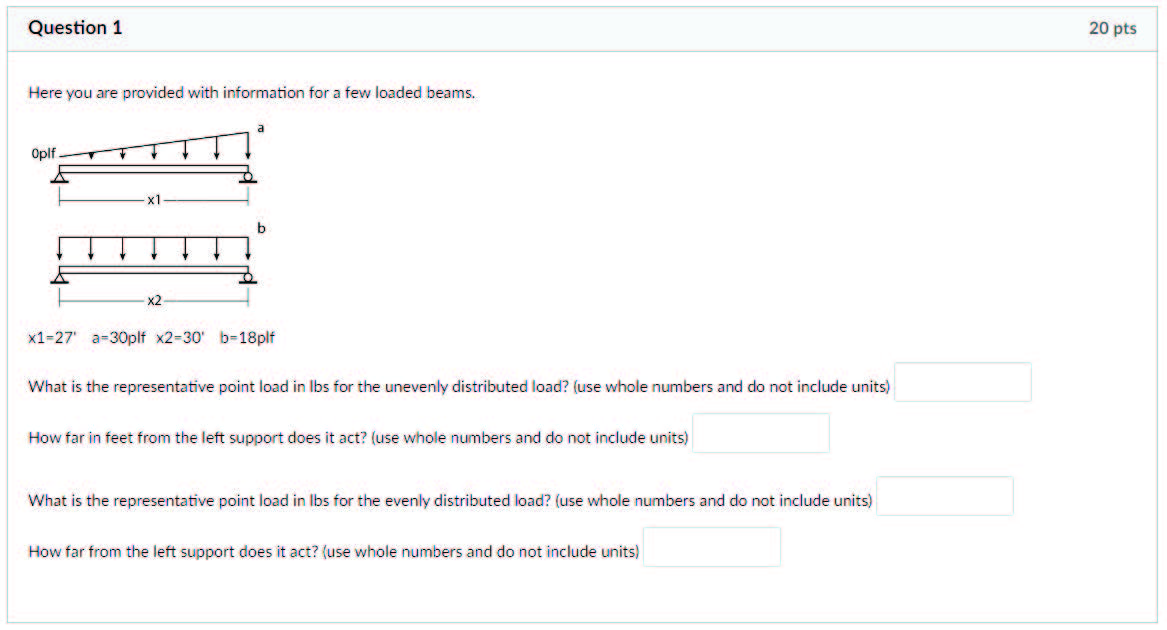Select the text b=18plf

(x=248, y=338)
